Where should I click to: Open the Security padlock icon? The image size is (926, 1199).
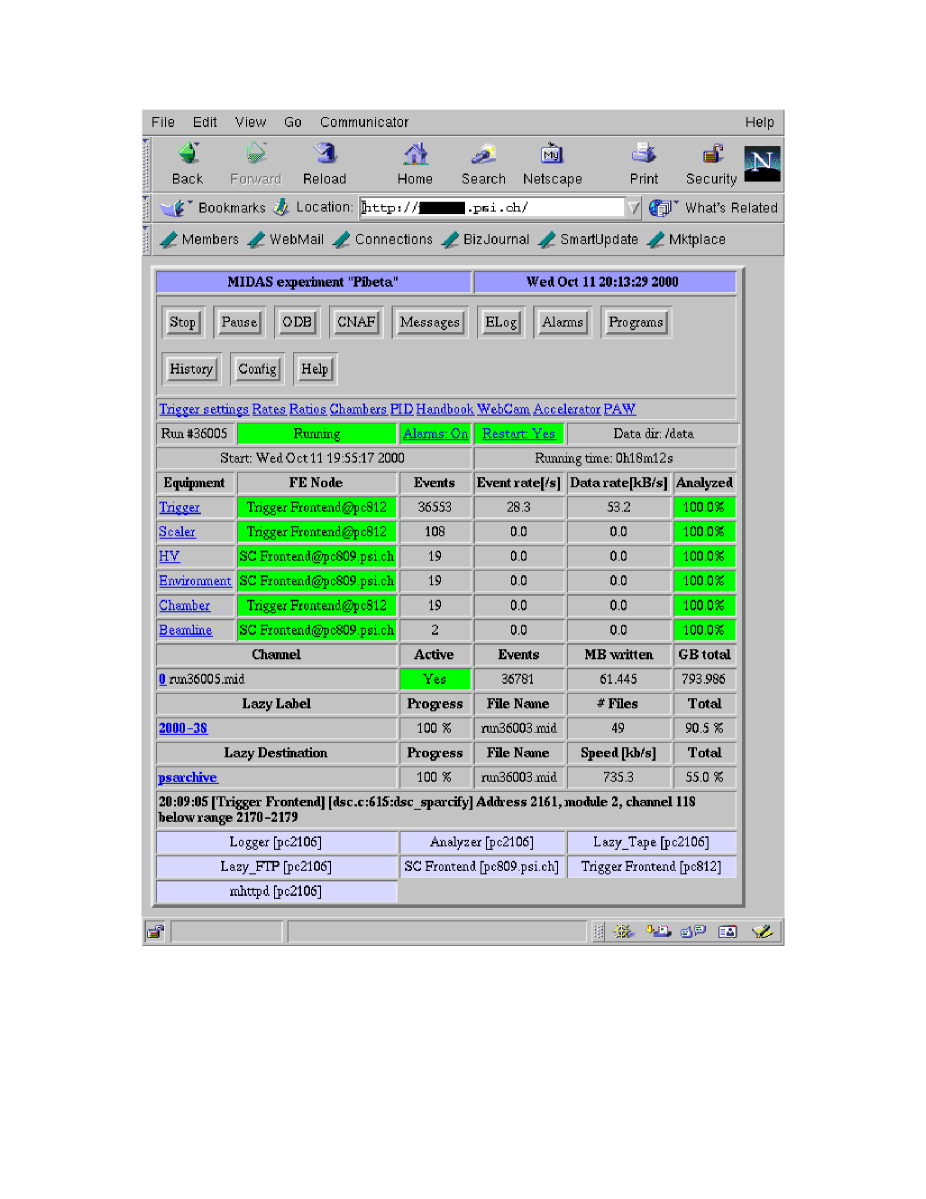point(712,155)
